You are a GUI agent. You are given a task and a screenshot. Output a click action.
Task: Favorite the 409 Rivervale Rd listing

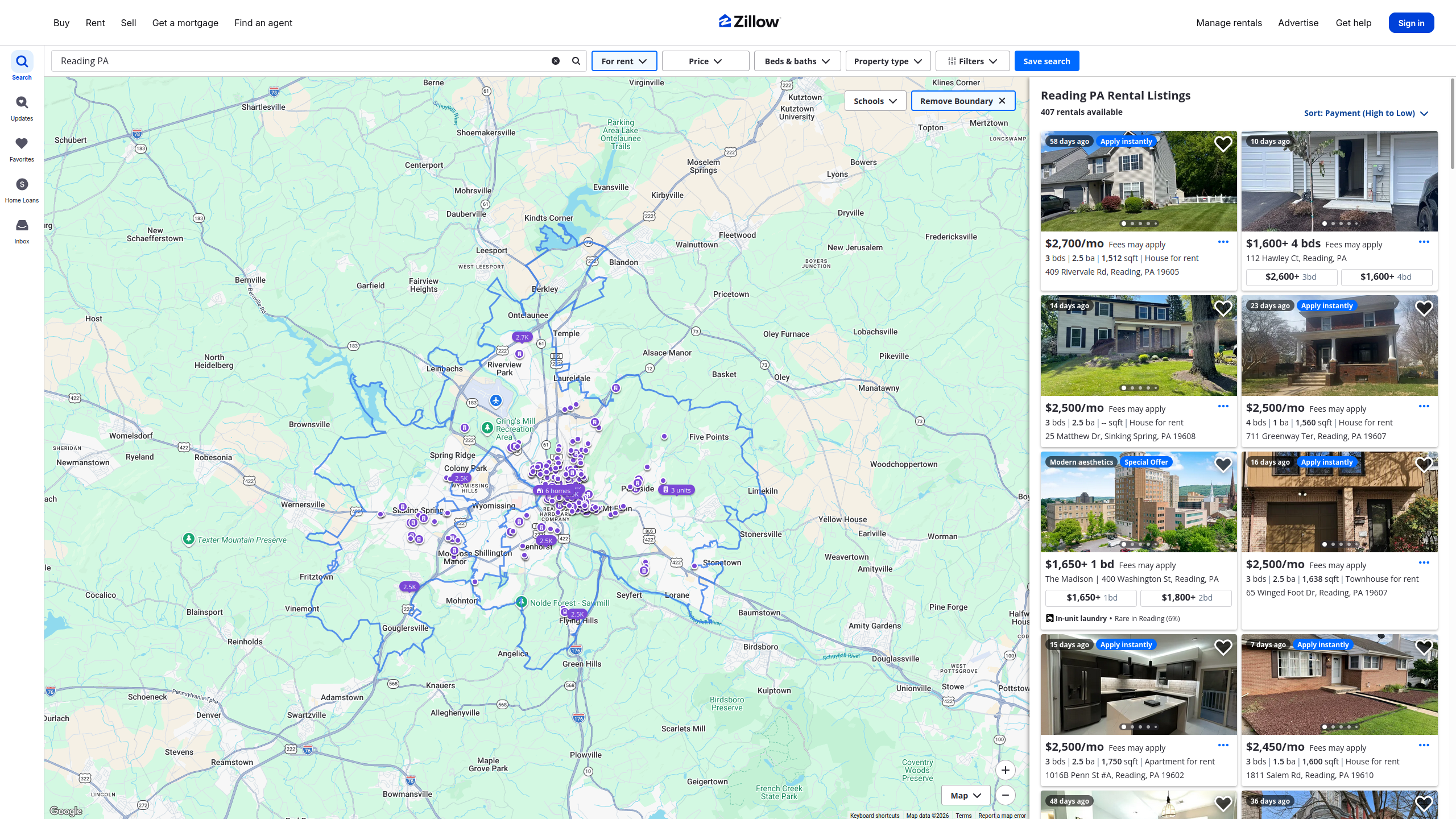point(1223,144)
